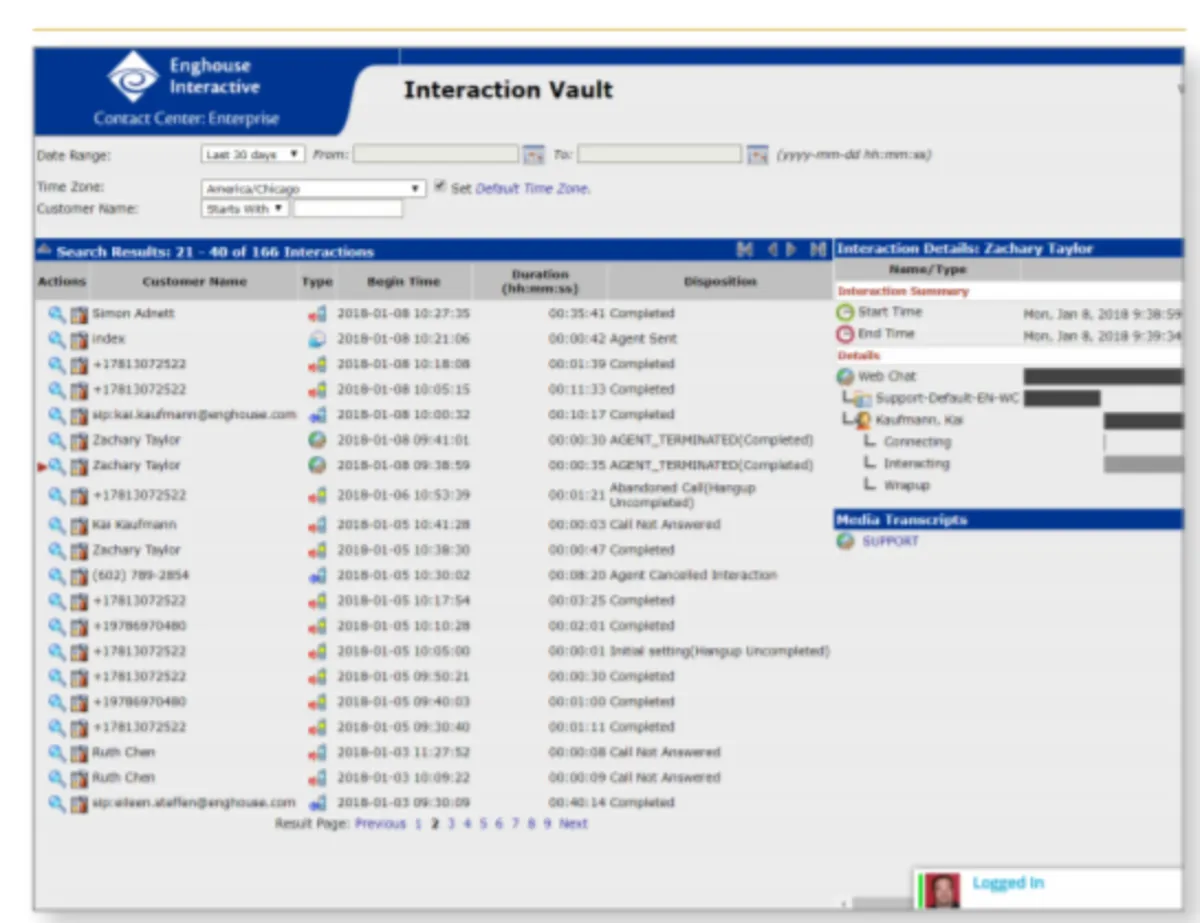Jump to result page 1
Screen dimensions: 1200x923
tap(418, 824)
